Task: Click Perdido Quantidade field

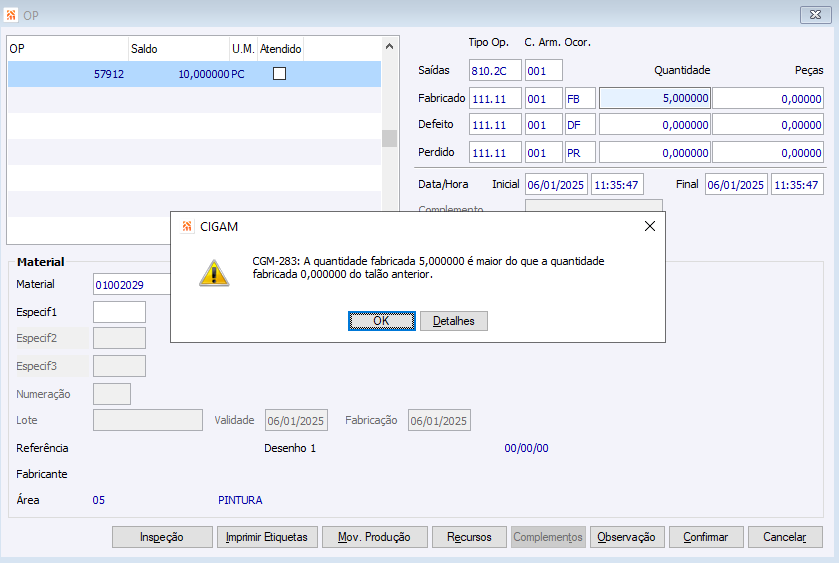Action: 654,153
